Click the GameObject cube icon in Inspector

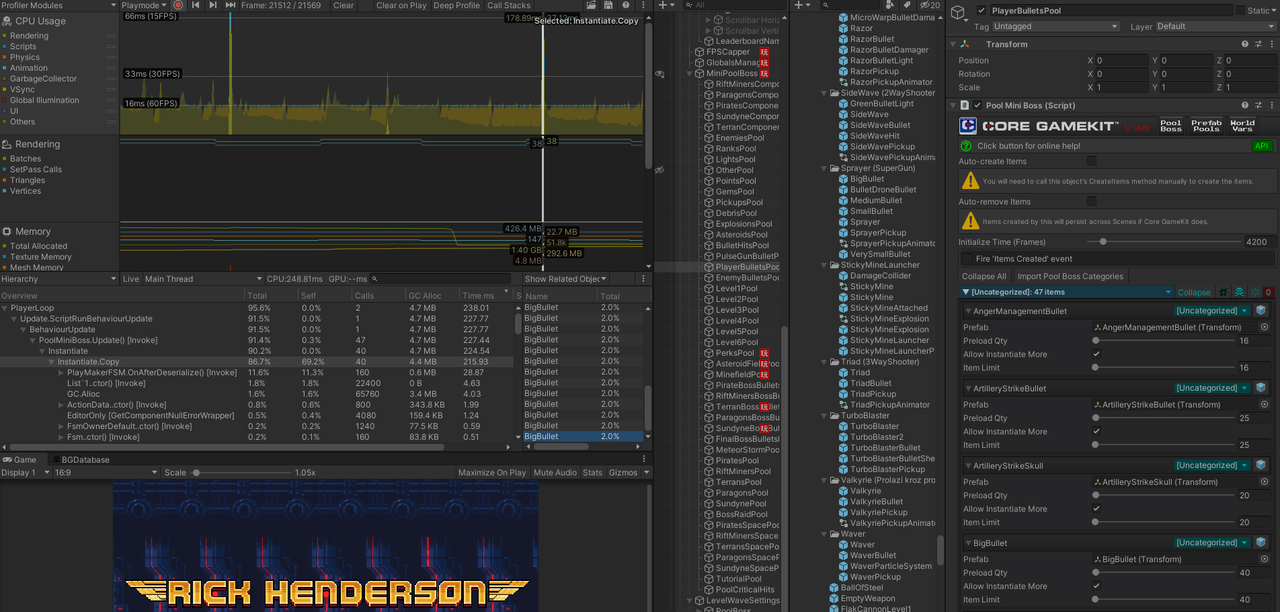(x=959, y=12)
